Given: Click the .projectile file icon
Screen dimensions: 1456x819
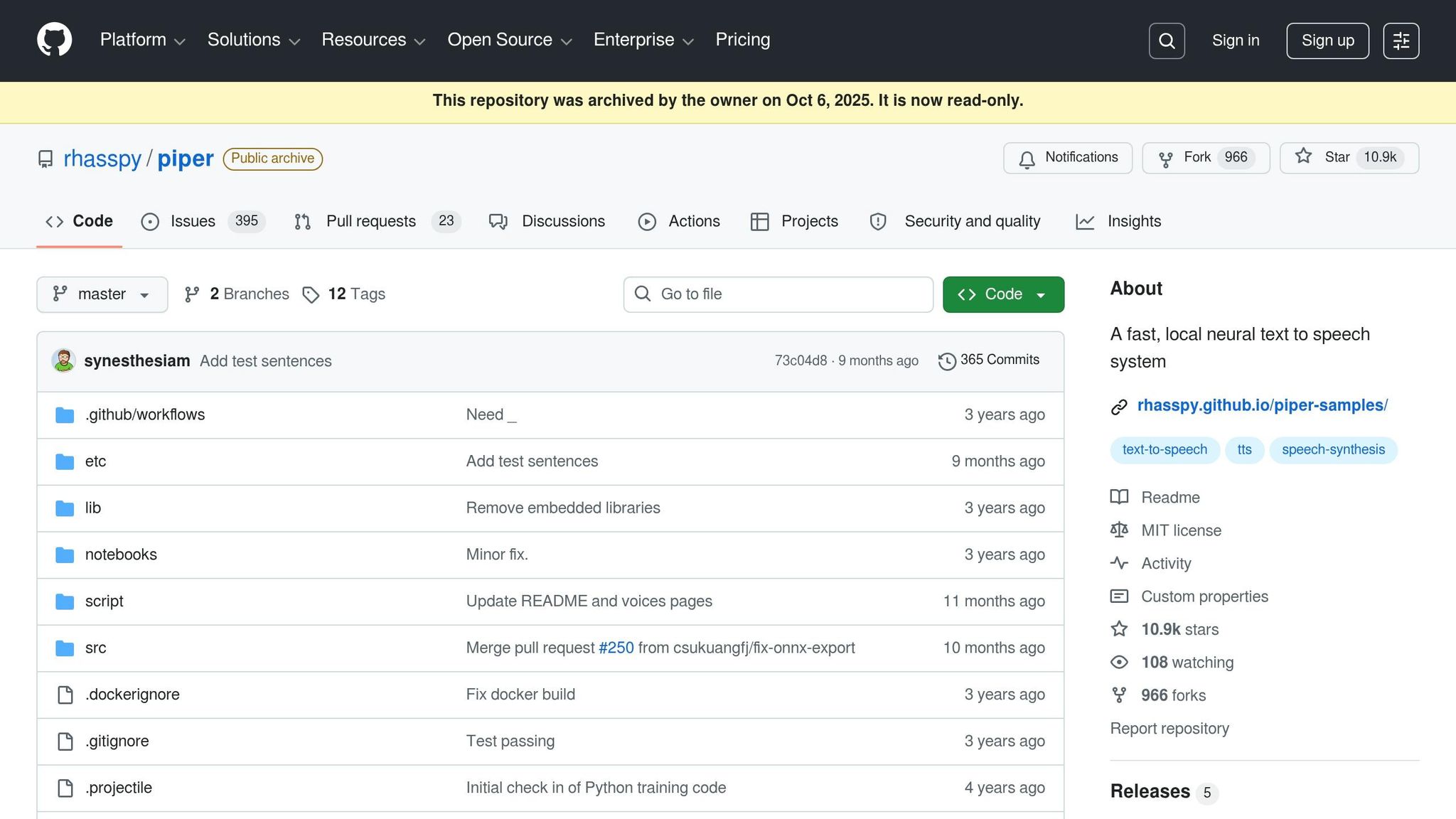Looking at the screenshot, I should [x=65, y=788].
